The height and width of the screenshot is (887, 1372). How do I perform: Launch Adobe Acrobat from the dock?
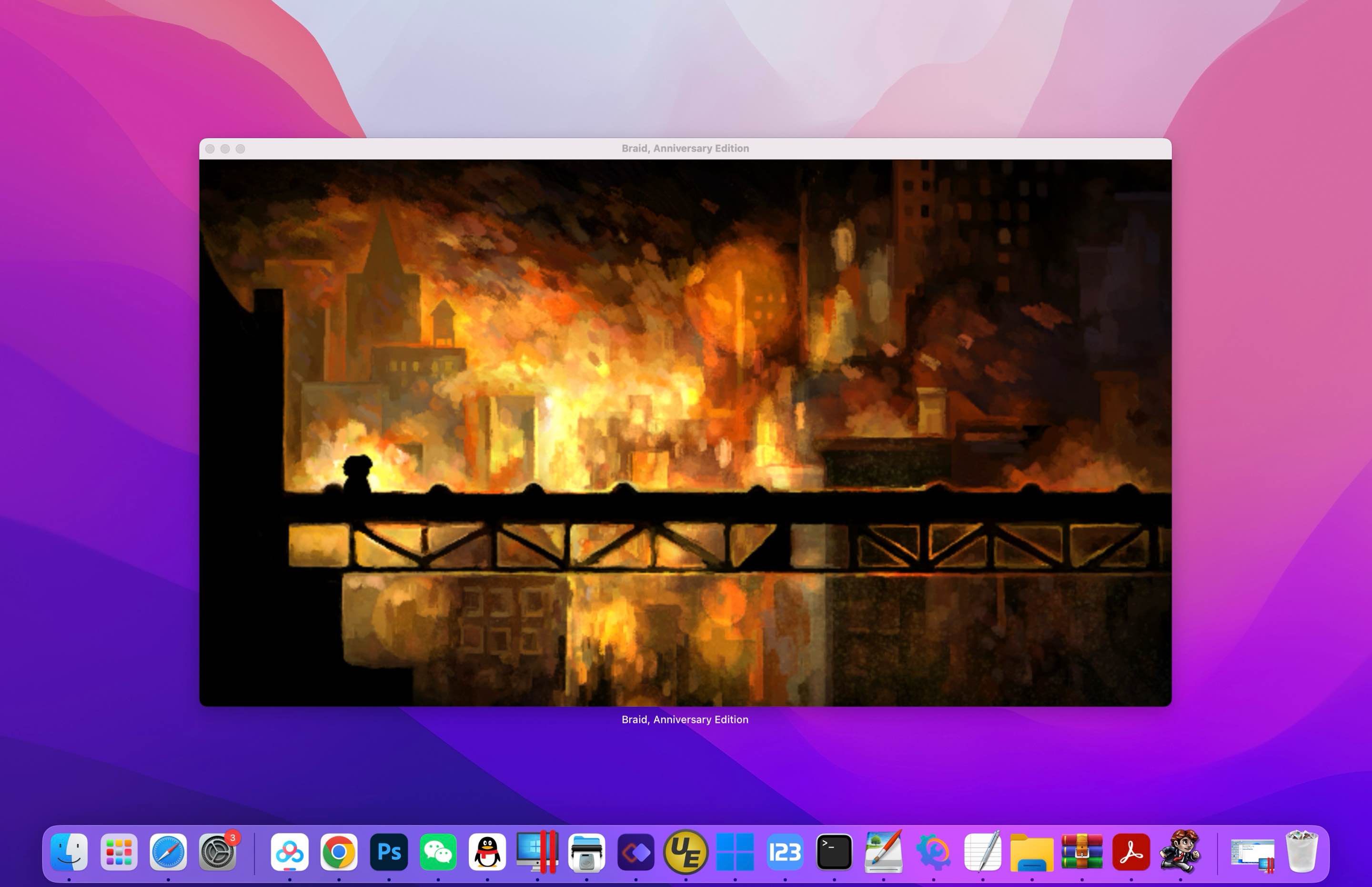pyautogui.click(x=1131, y=851)
